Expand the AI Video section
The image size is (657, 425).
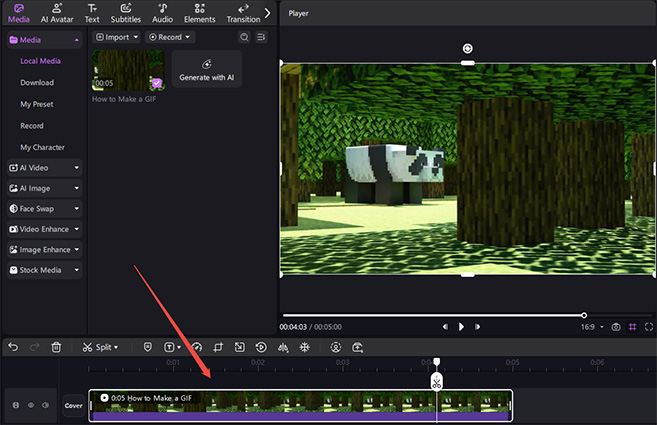click(44, 168)
